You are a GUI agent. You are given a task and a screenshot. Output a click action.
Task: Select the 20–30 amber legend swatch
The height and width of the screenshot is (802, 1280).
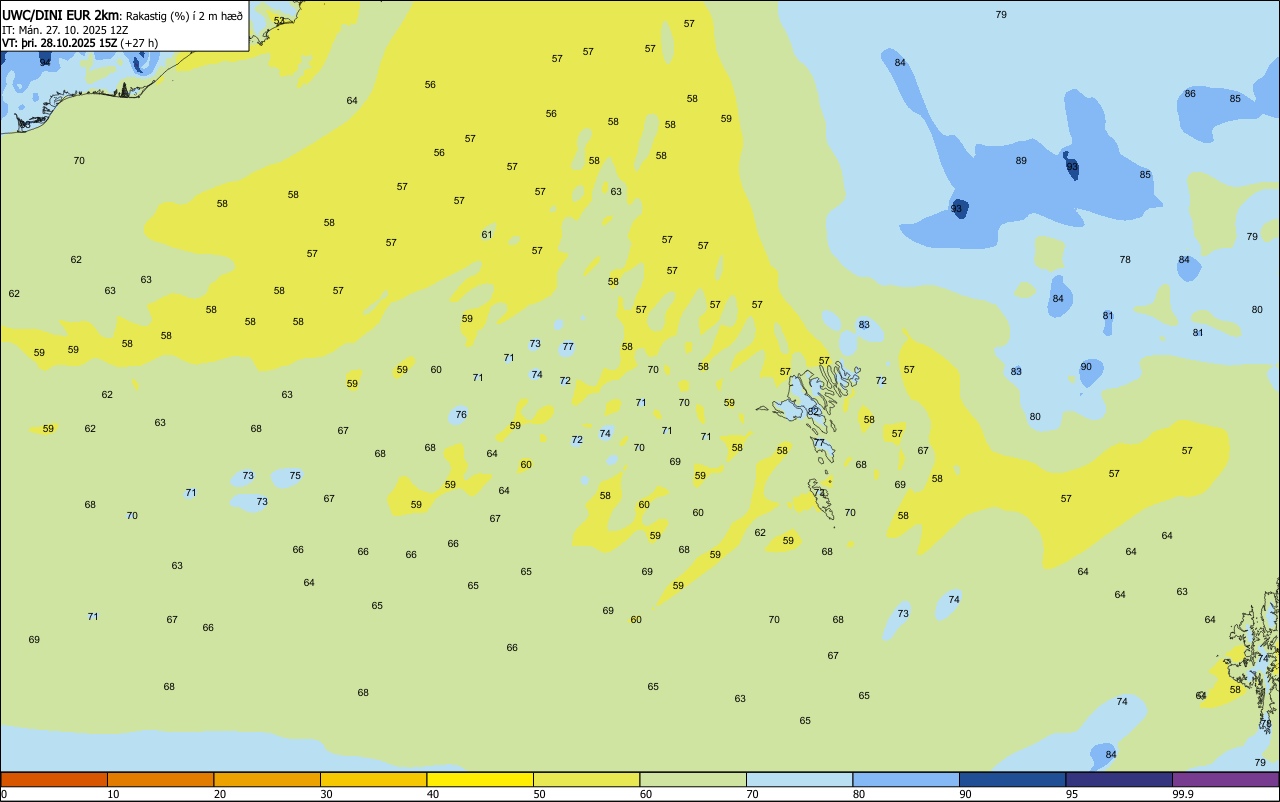coord(267,779)
